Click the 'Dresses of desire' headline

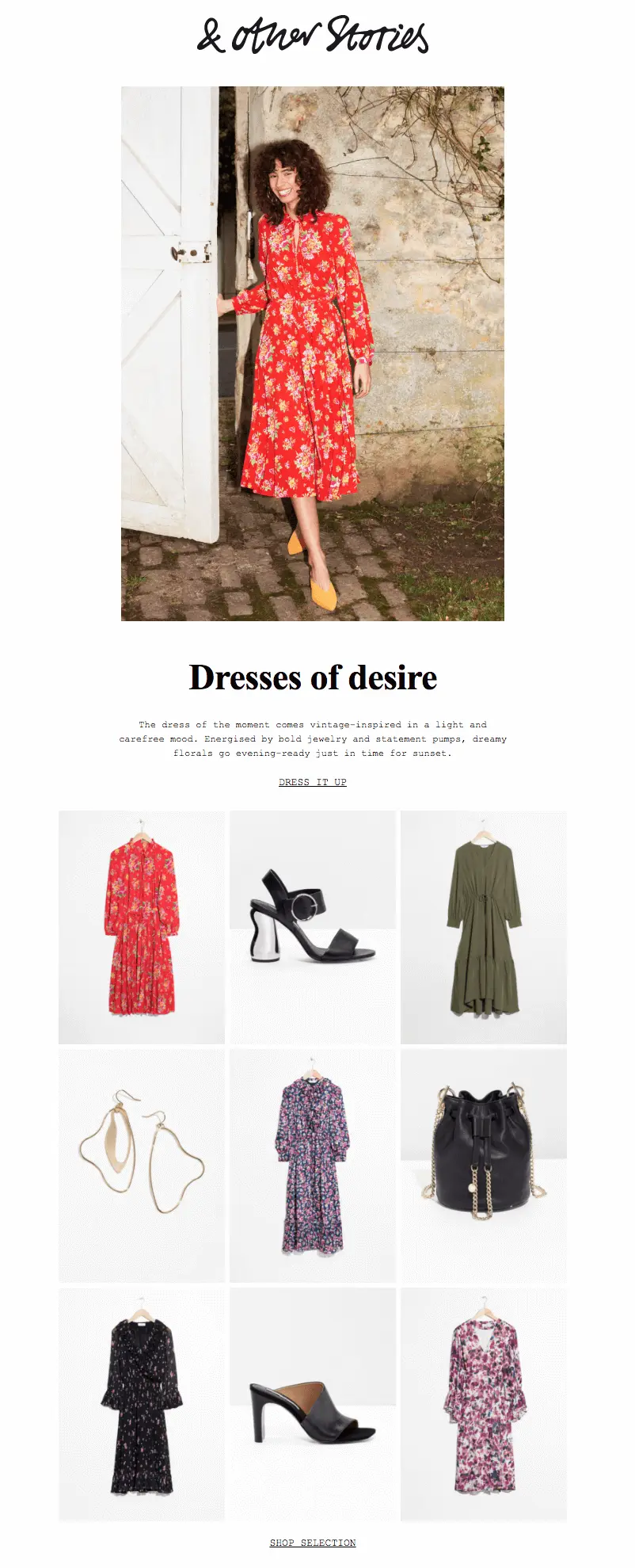click(313, 677)
